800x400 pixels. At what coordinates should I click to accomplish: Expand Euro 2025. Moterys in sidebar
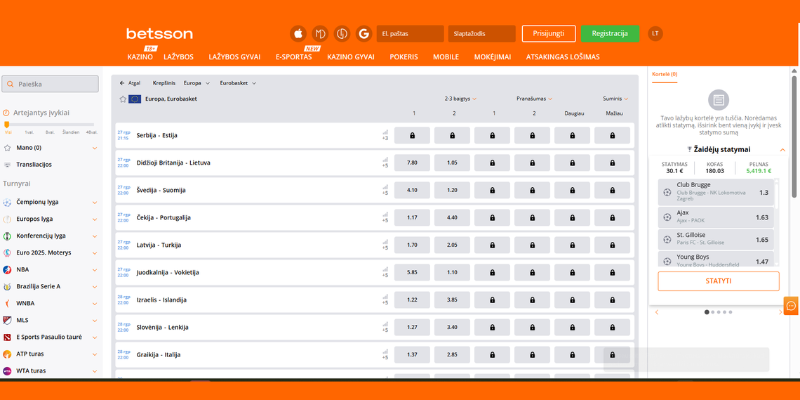click(94, 253)
